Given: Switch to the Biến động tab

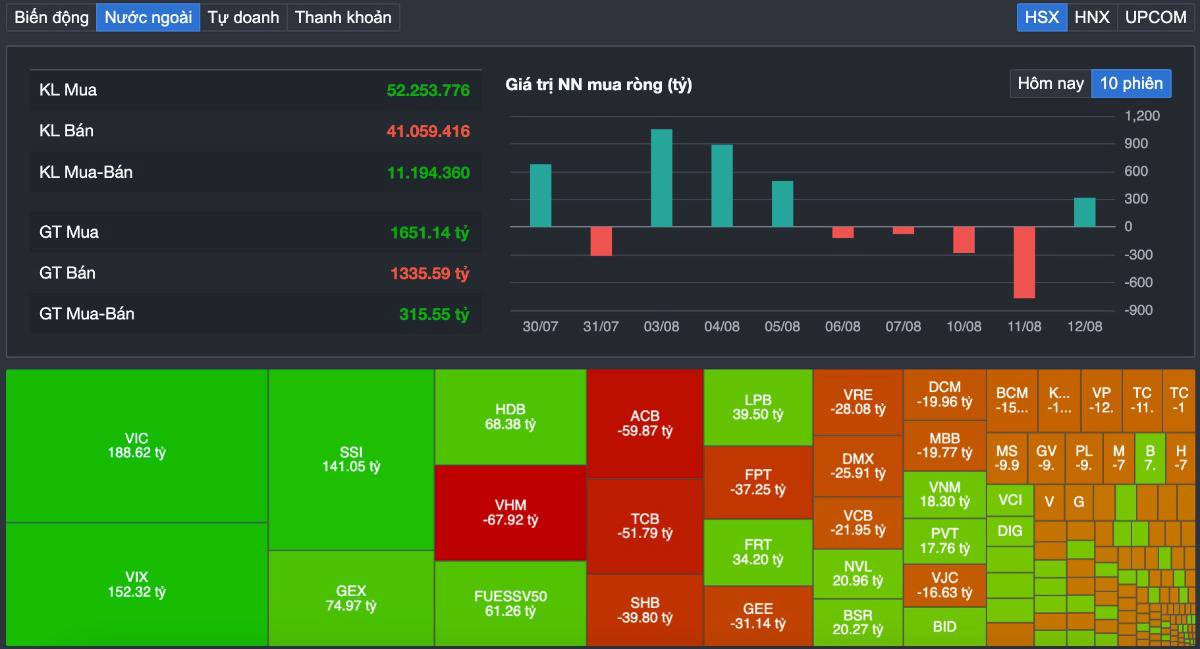Looking at the screenshot, I should [x=51, y=17].
